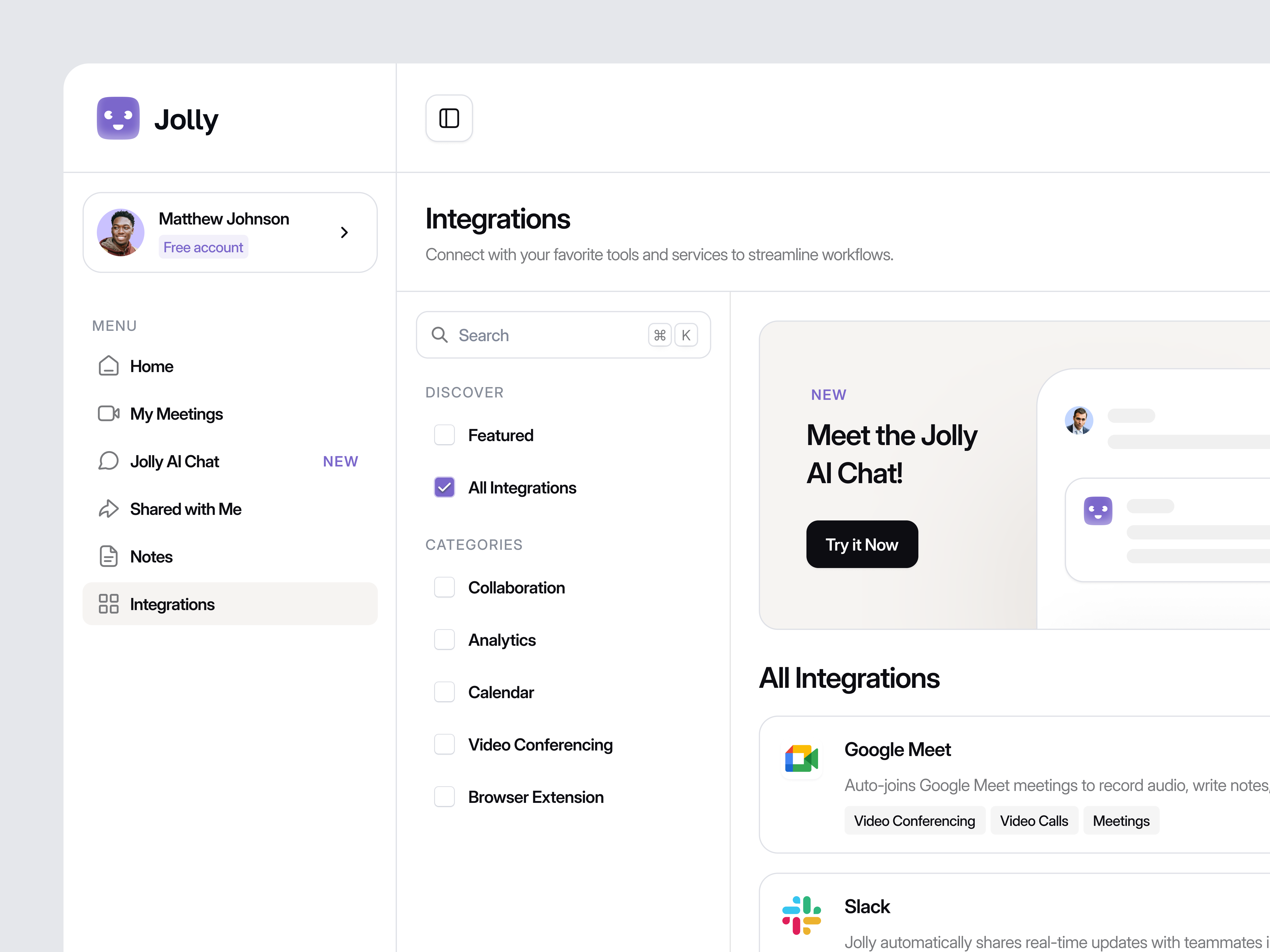
Task: Open My Meetings camera icon
Action: click(108, 414)
